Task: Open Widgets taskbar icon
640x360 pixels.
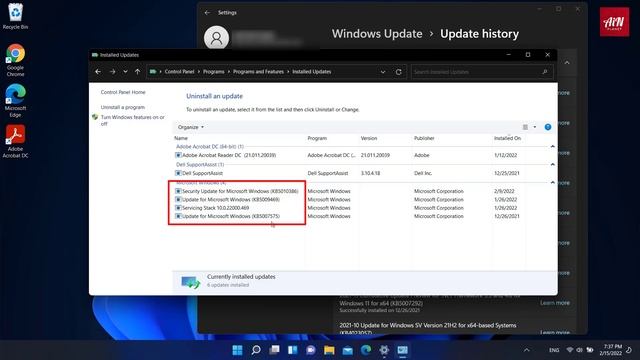Action: click(x=293, y=350)
